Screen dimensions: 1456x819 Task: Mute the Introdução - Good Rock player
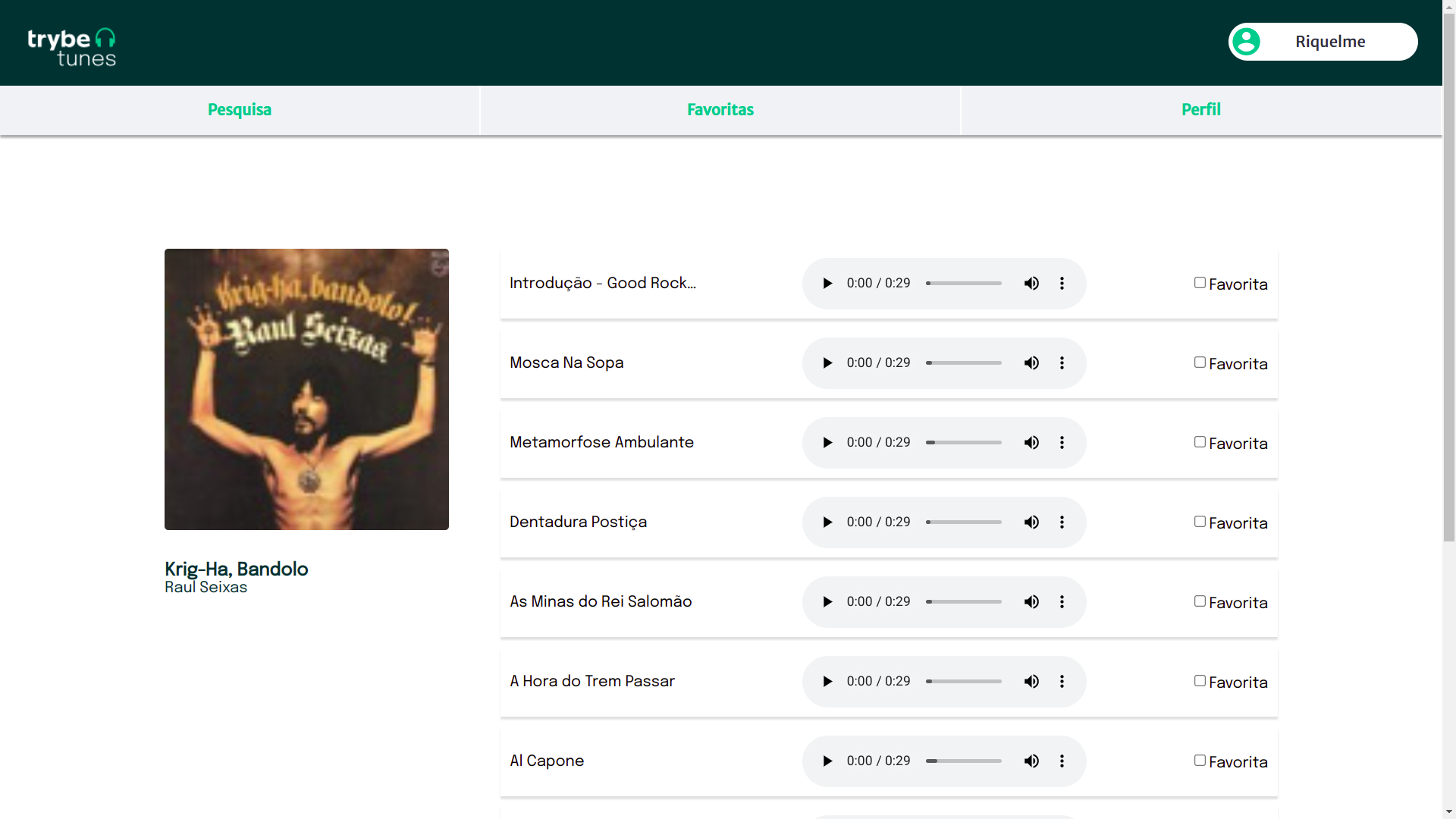coord(1031,284)
